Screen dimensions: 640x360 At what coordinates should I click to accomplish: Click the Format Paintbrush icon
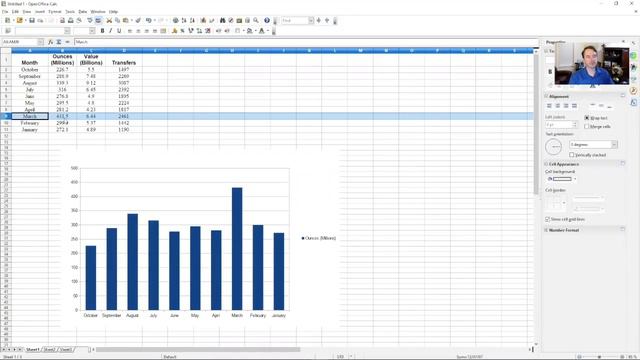coord(138,20)
